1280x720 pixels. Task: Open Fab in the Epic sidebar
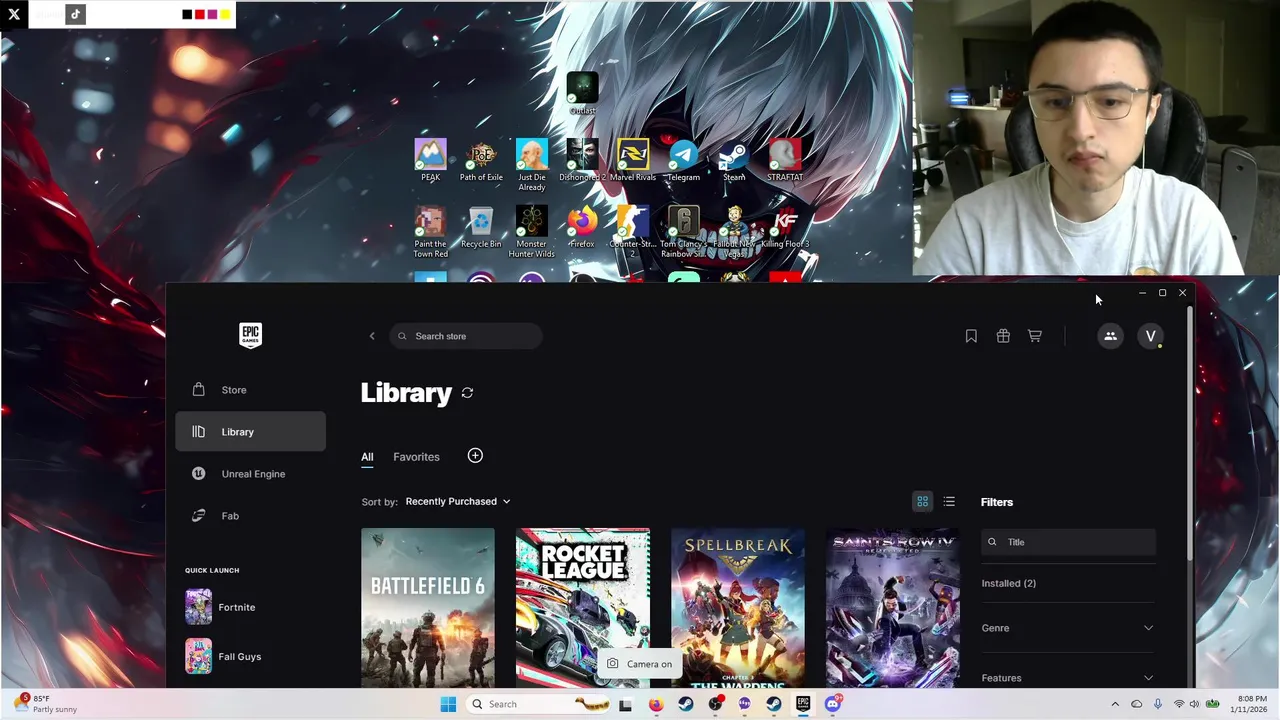click(250, 516)
